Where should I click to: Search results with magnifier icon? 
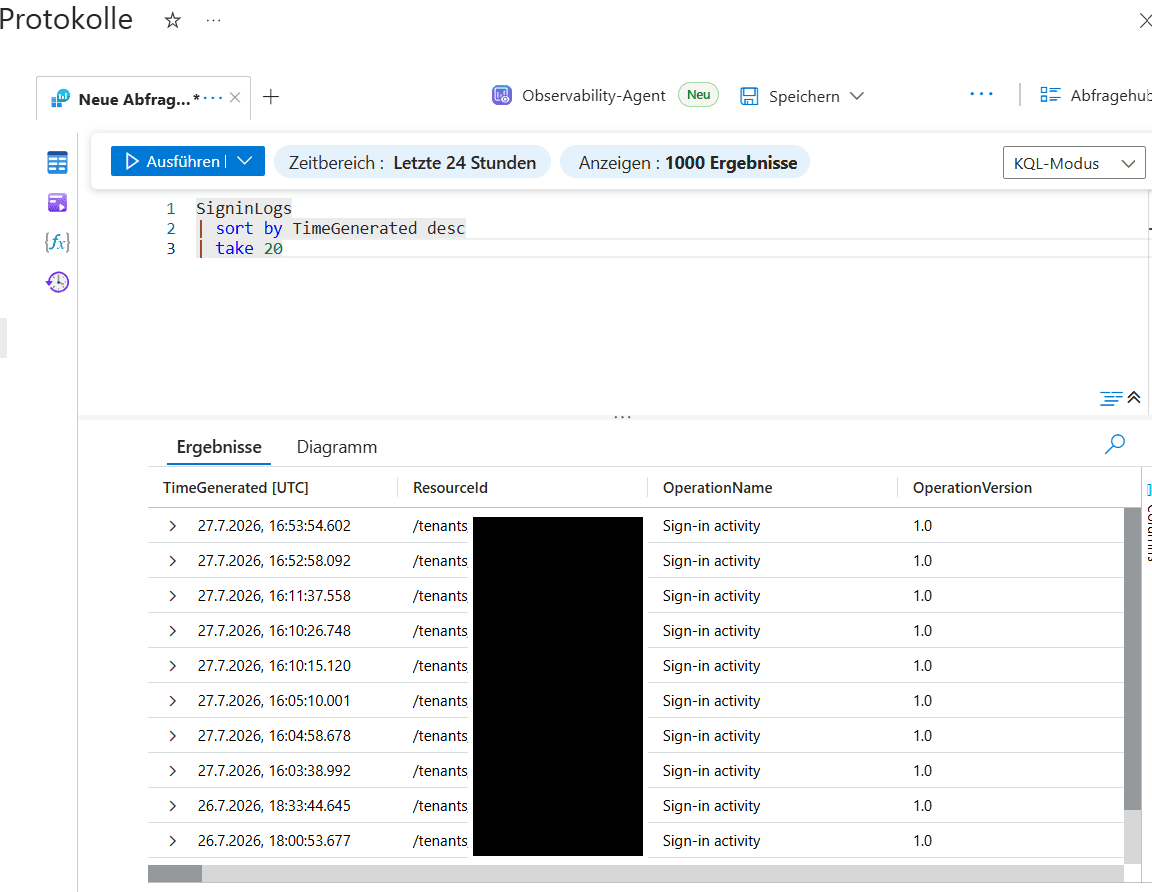1115,444
